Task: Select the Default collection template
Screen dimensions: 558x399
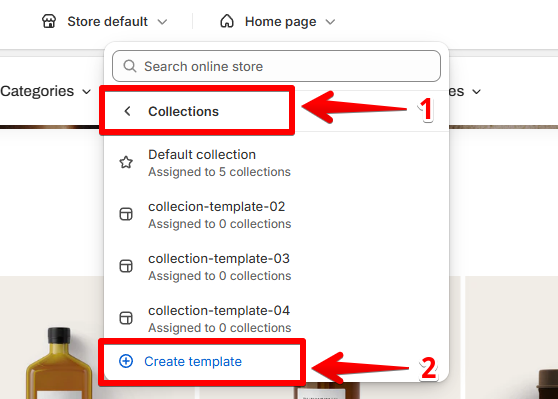Action: point(276,163)
